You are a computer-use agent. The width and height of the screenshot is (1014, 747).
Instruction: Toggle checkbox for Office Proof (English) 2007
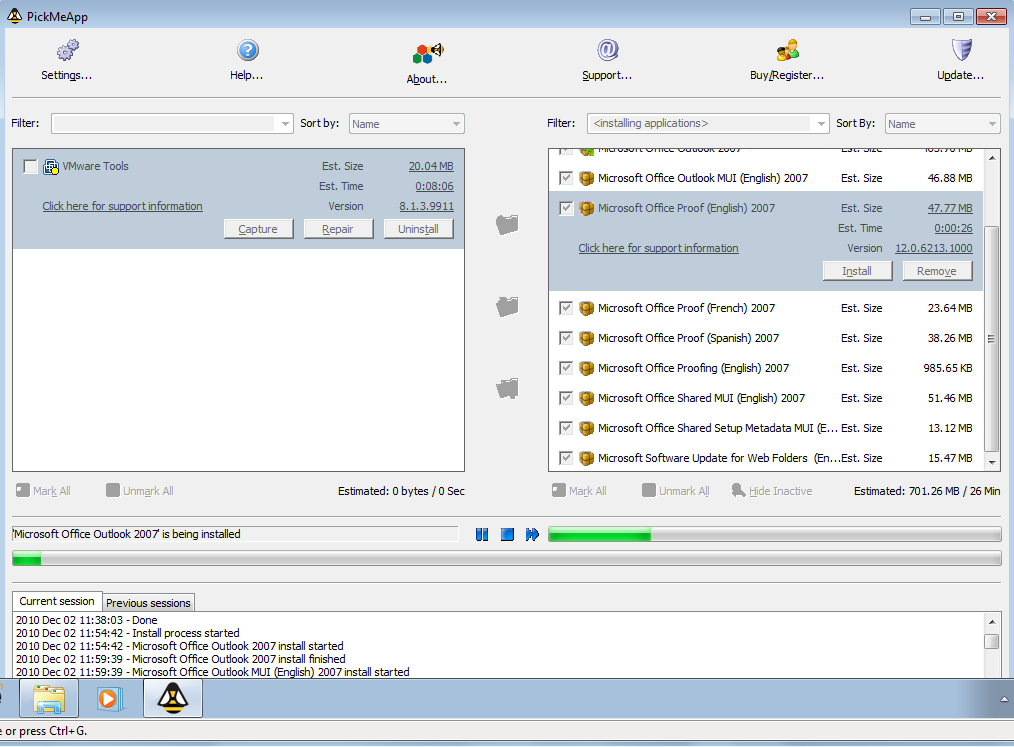[x=566, y=208]
